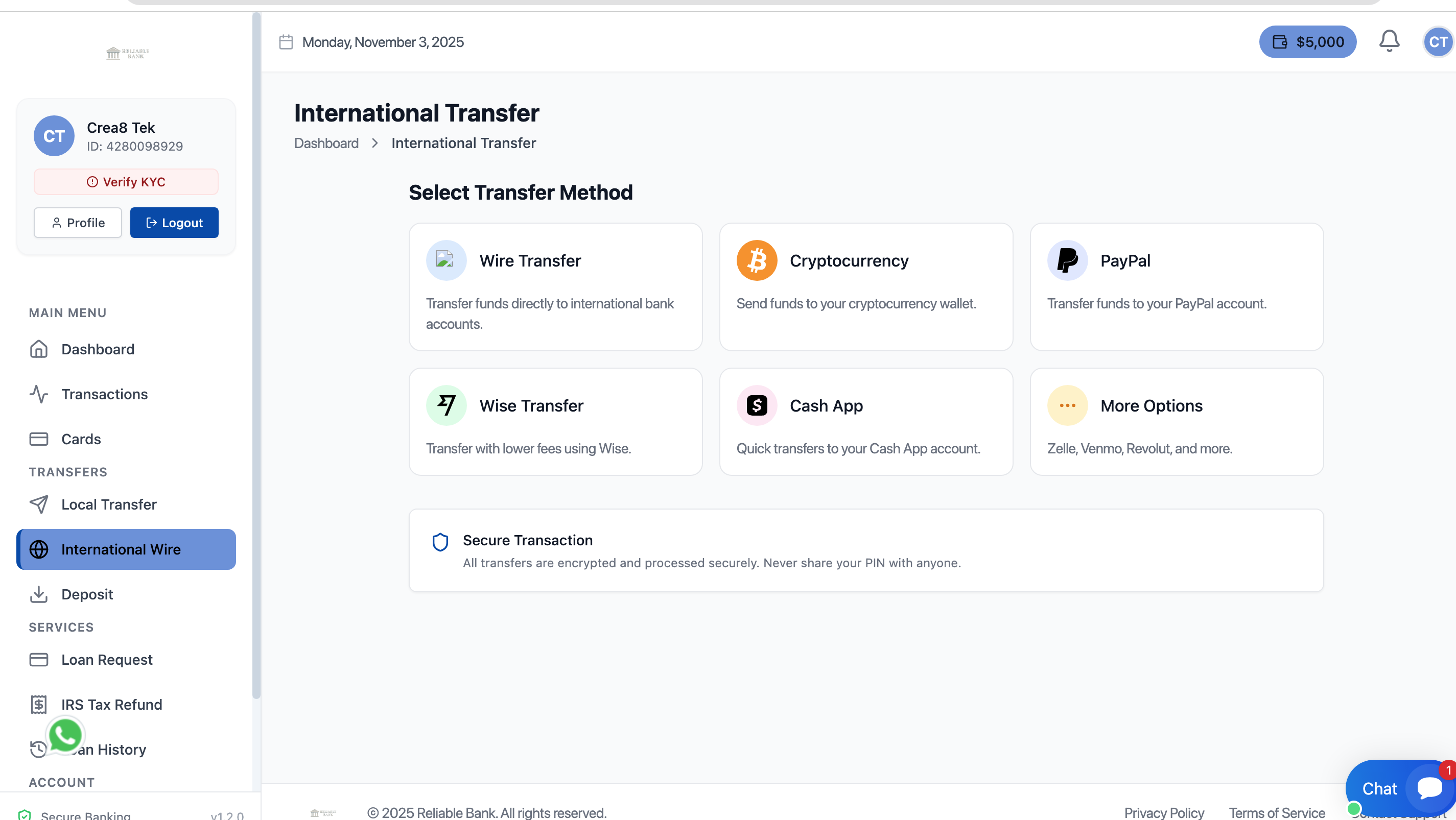
Task: Click the Verify KYC button
Action: click(126, 182)
